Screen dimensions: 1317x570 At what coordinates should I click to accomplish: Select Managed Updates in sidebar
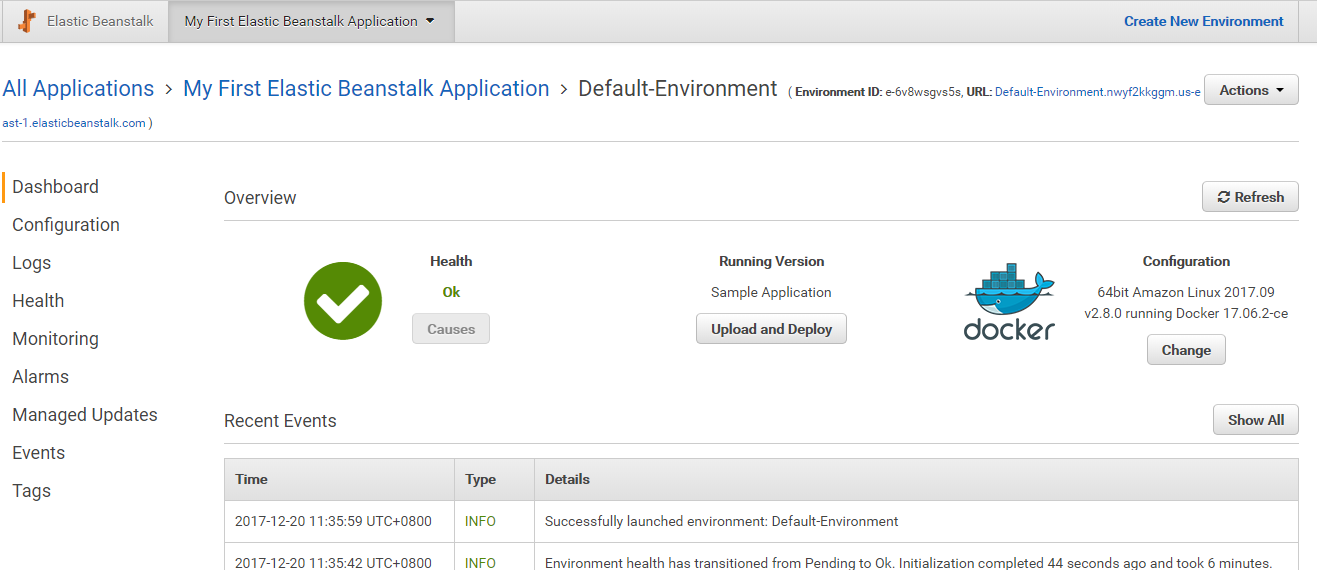click(x=85, y=415)
